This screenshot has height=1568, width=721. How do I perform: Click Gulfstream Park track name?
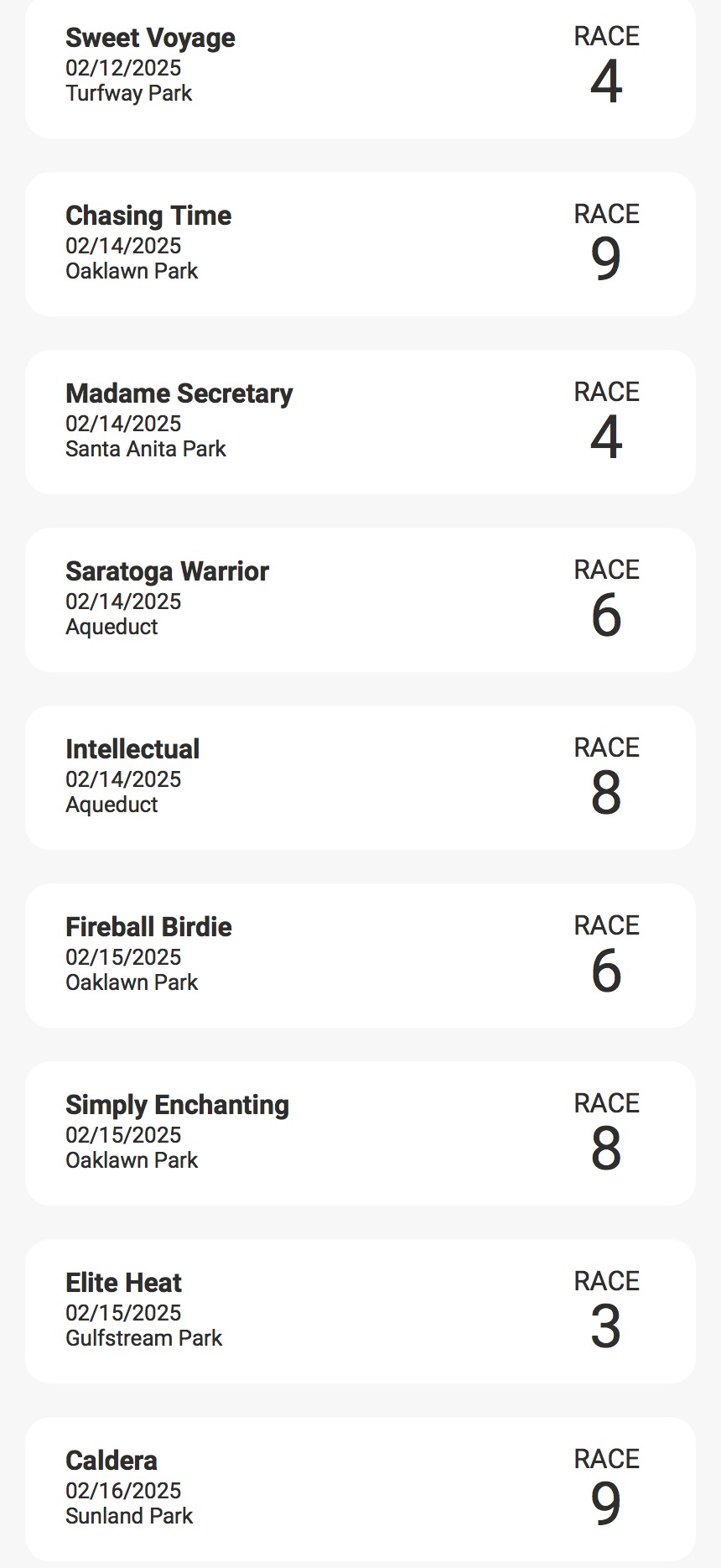[144, 1338]
